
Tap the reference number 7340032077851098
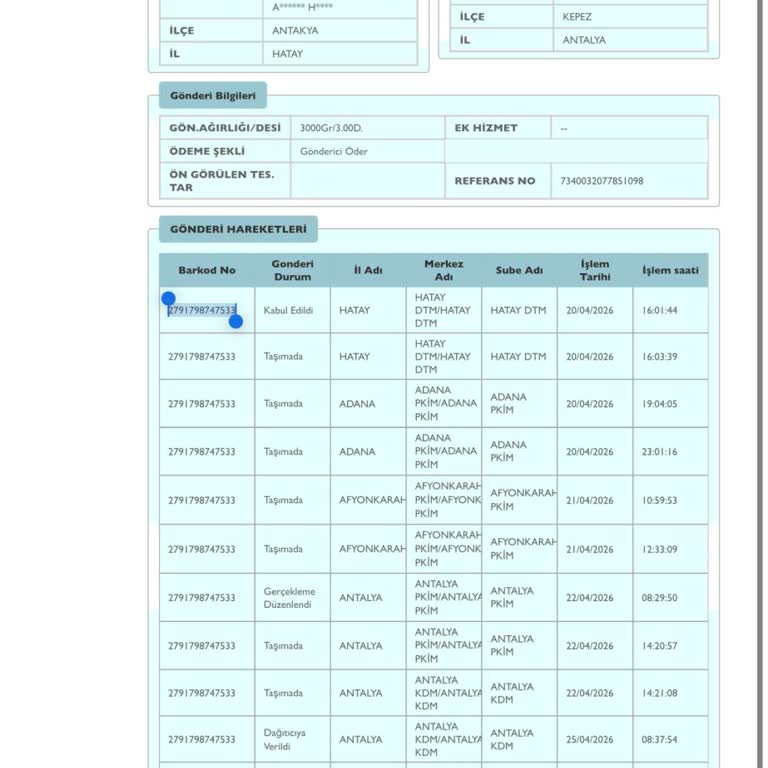(601, 181)
